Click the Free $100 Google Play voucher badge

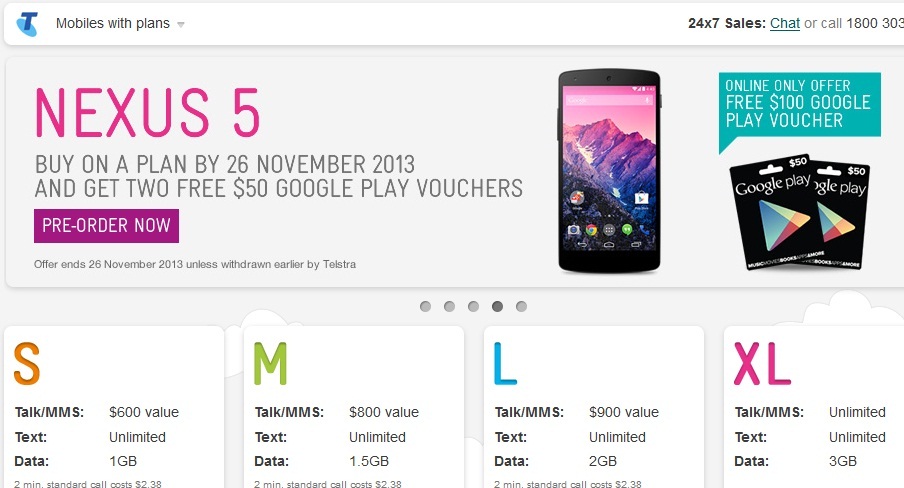[x=800, y=105]
